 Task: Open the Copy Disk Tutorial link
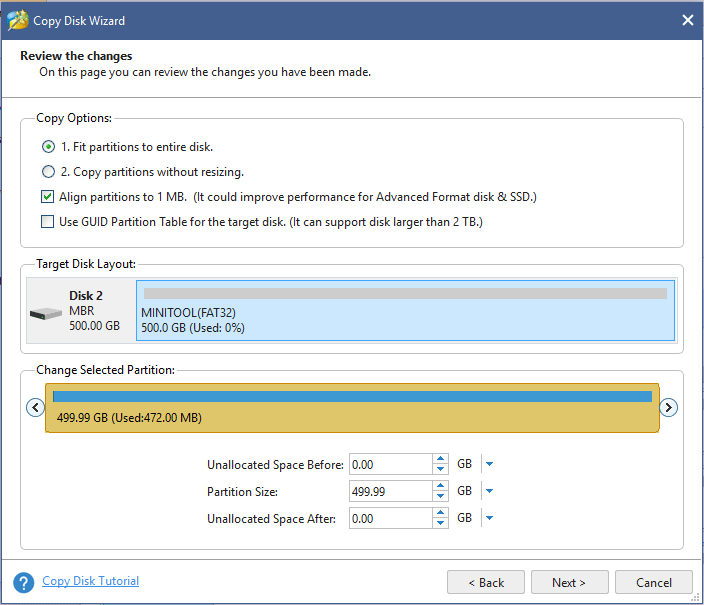point(90,581)
